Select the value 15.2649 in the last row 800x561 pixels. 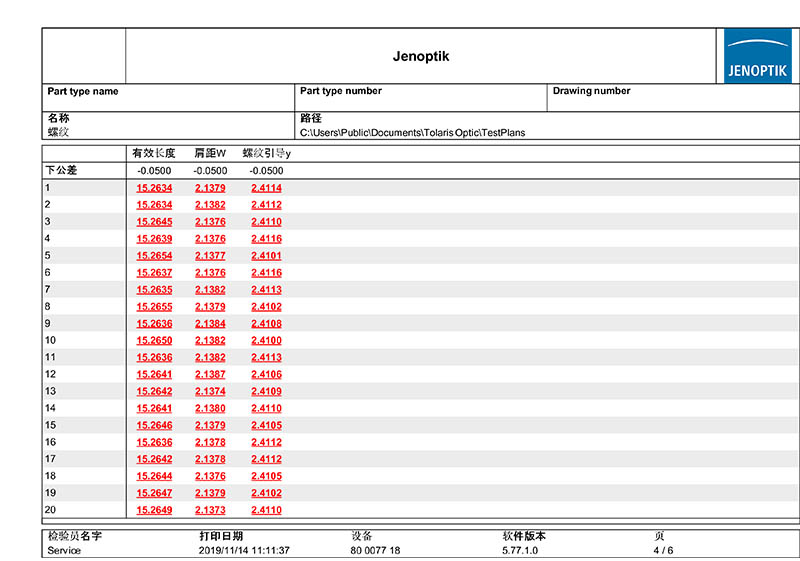click(154, 511)
